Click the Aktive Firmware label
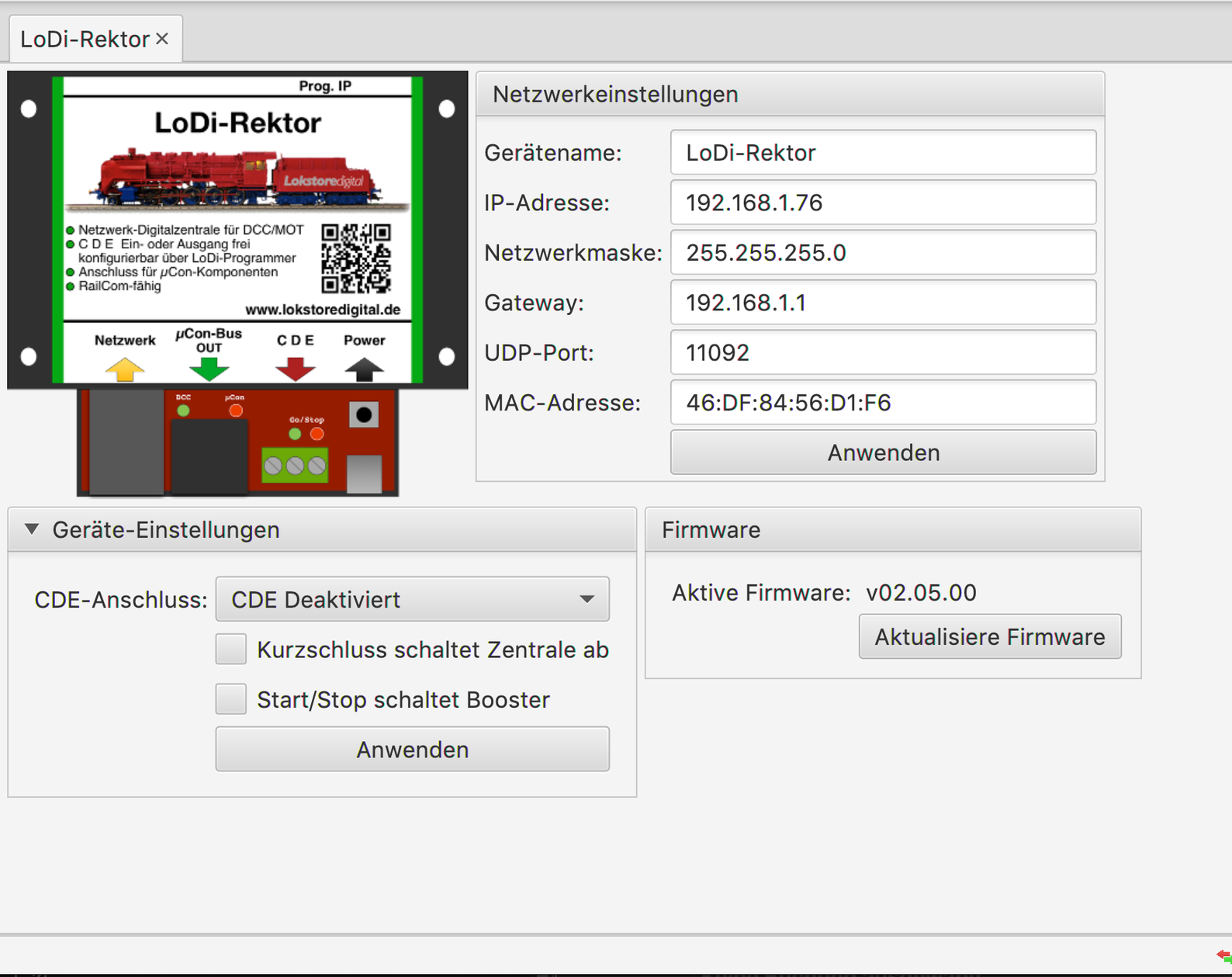1232x977 pixels. tap(761, 593)
